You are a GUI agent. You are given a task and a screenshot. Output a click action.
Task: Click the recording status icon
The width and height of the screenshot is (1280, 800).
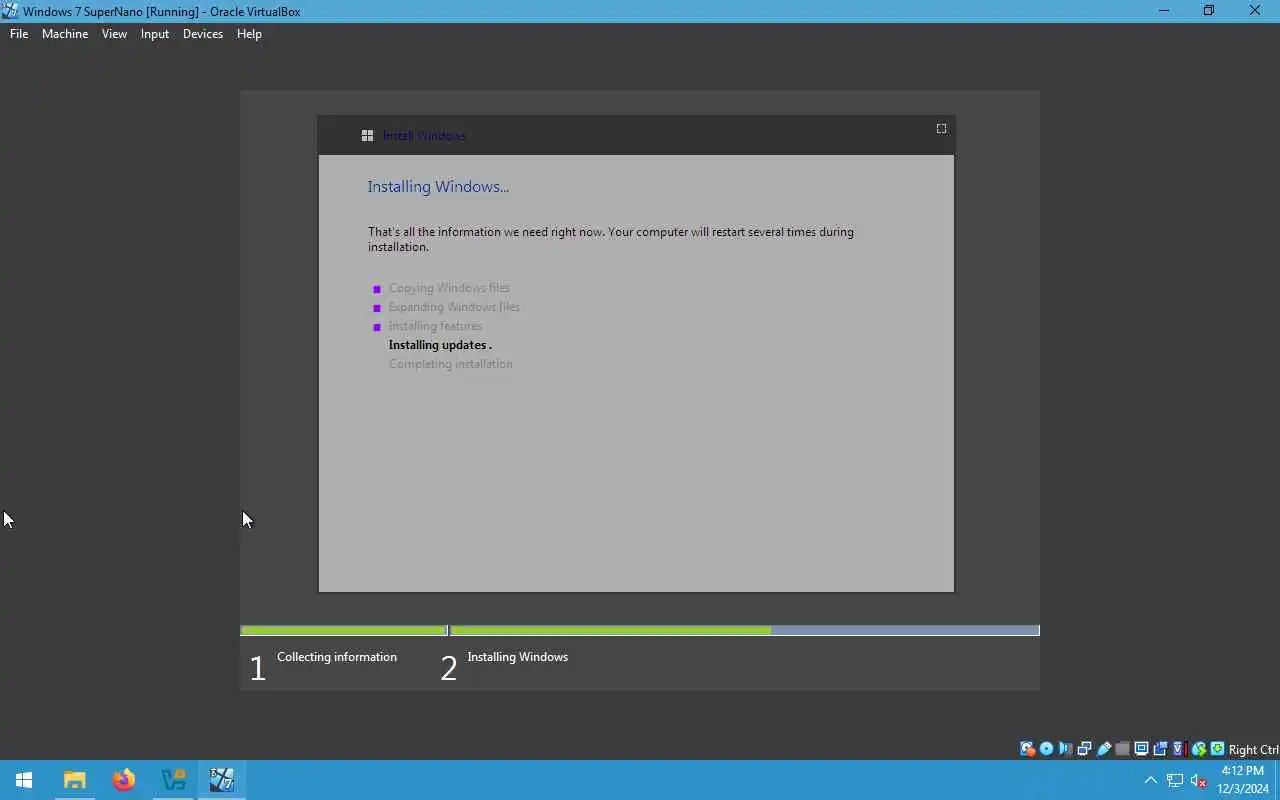[x=1160, y=749]
